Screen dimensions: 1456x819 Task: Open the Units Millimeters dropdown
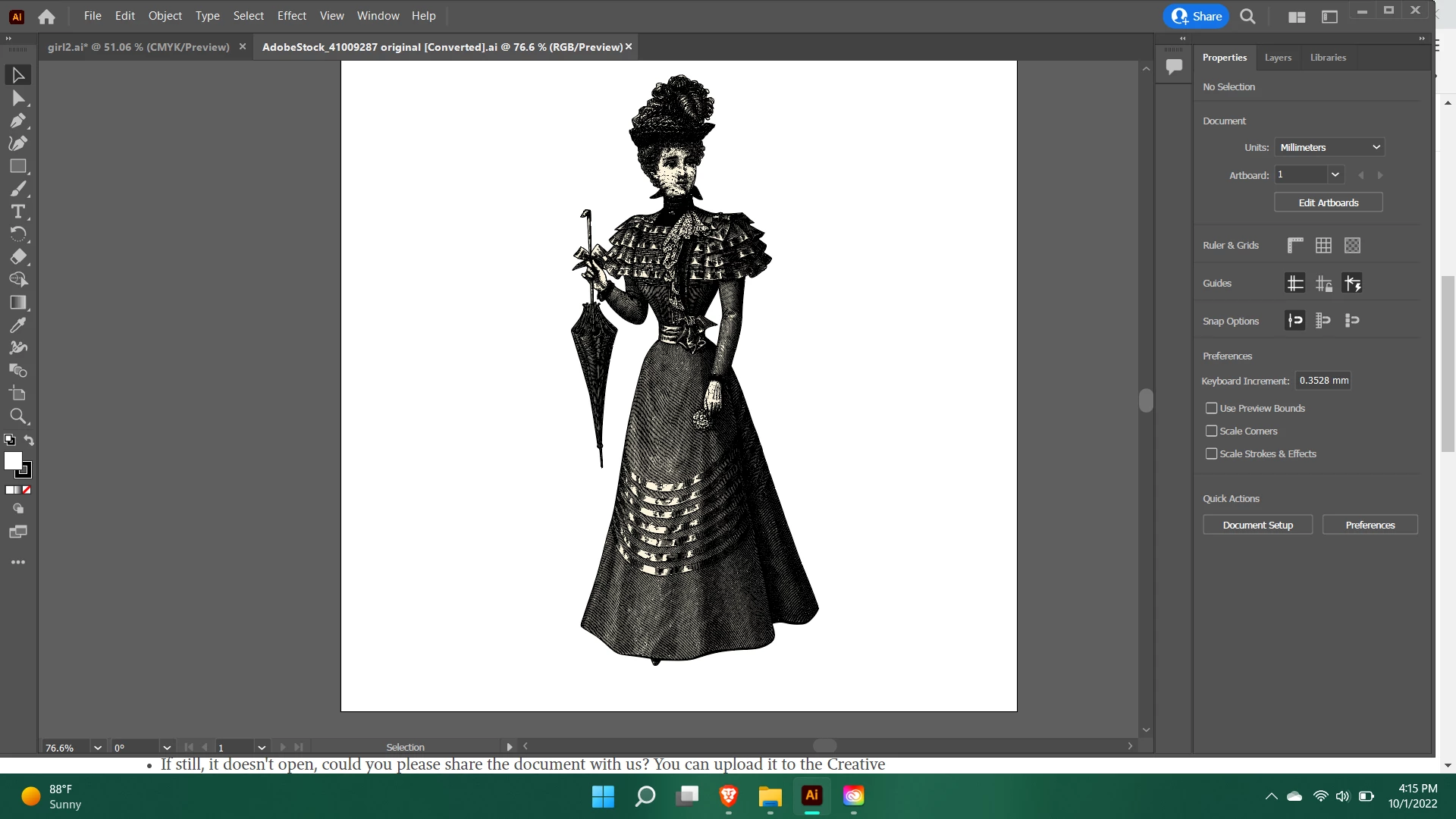(x=1329, y=147)
